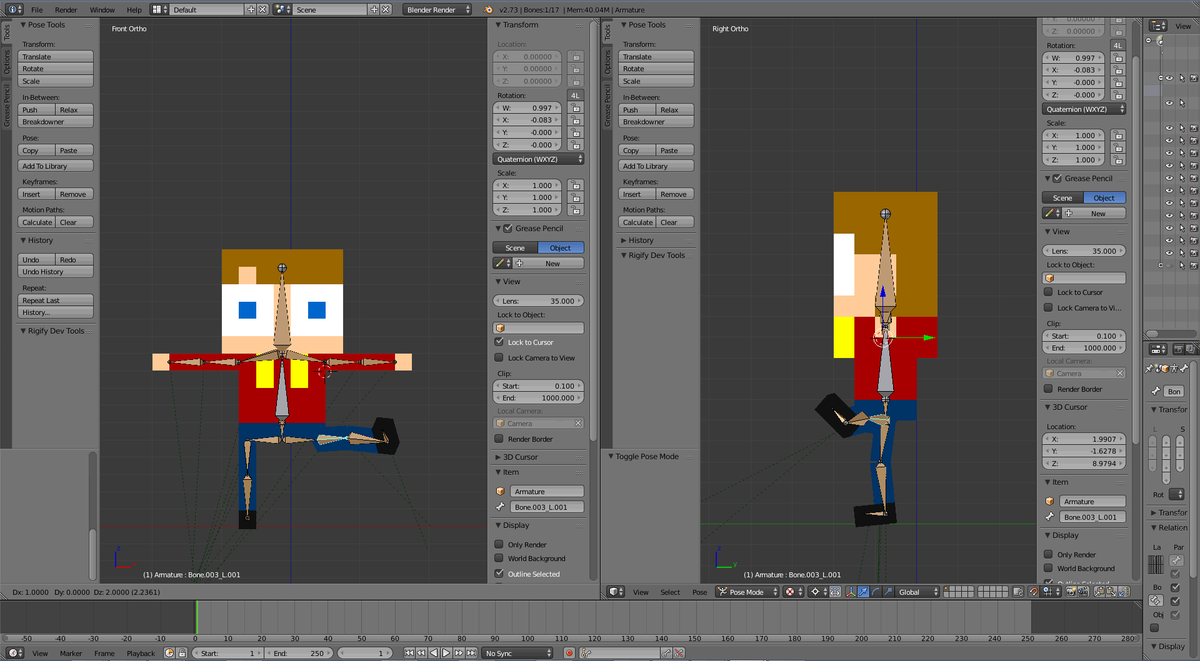Click the lock icon next to Rotation W field
Screen dimensions: 1200x661
pyautogui.click(x=576, y=108)
